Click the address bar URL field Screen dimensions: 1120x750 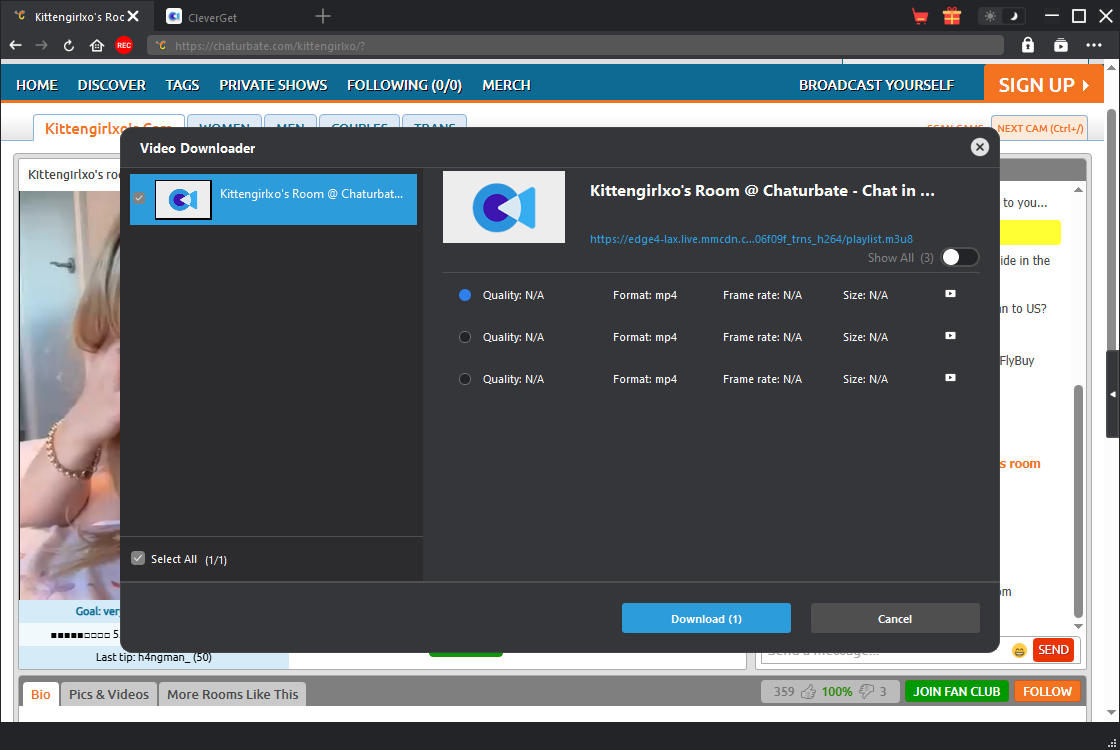click(x=575, y=46)
